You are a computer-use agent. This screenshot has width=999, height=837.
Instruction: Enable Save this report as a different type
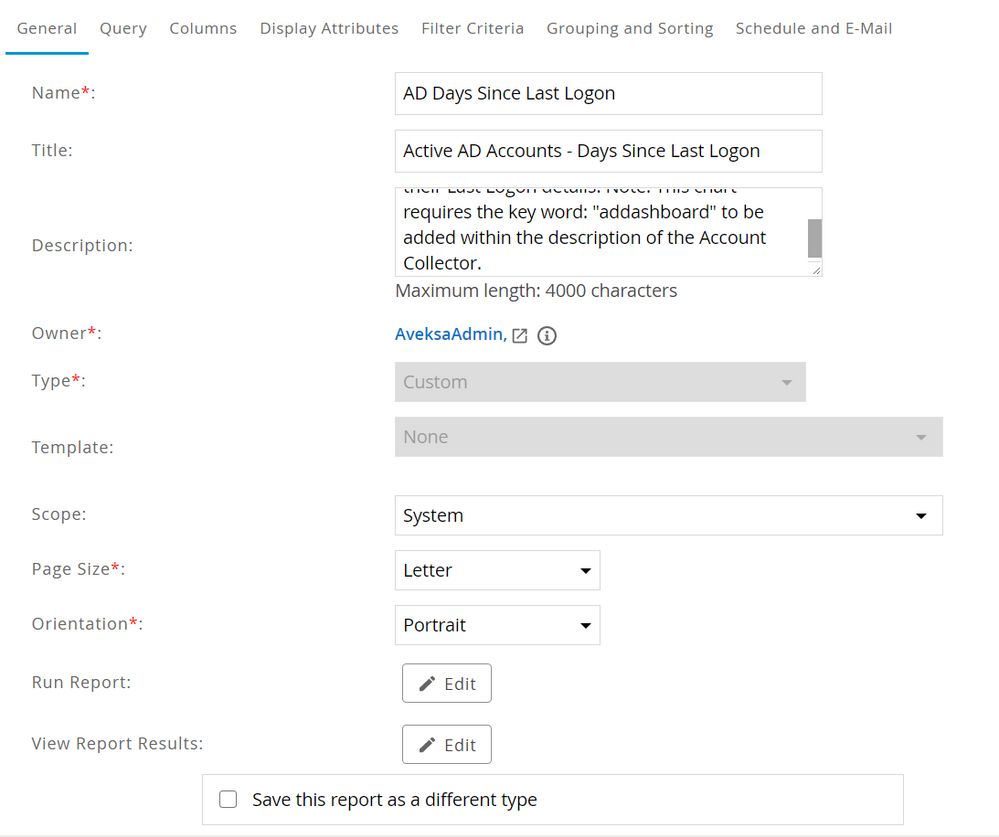(x=228, y=800)
